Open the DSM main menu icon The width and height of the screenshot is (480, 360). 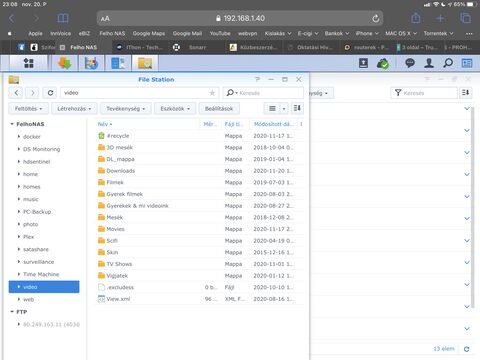[x=29, y=63]
